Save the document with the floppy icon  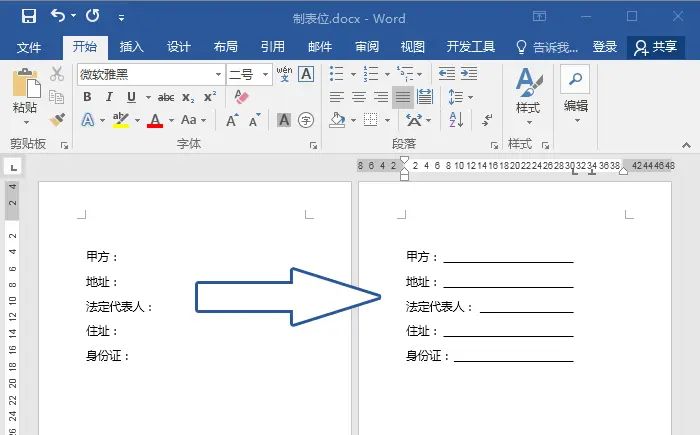(29, 17)
